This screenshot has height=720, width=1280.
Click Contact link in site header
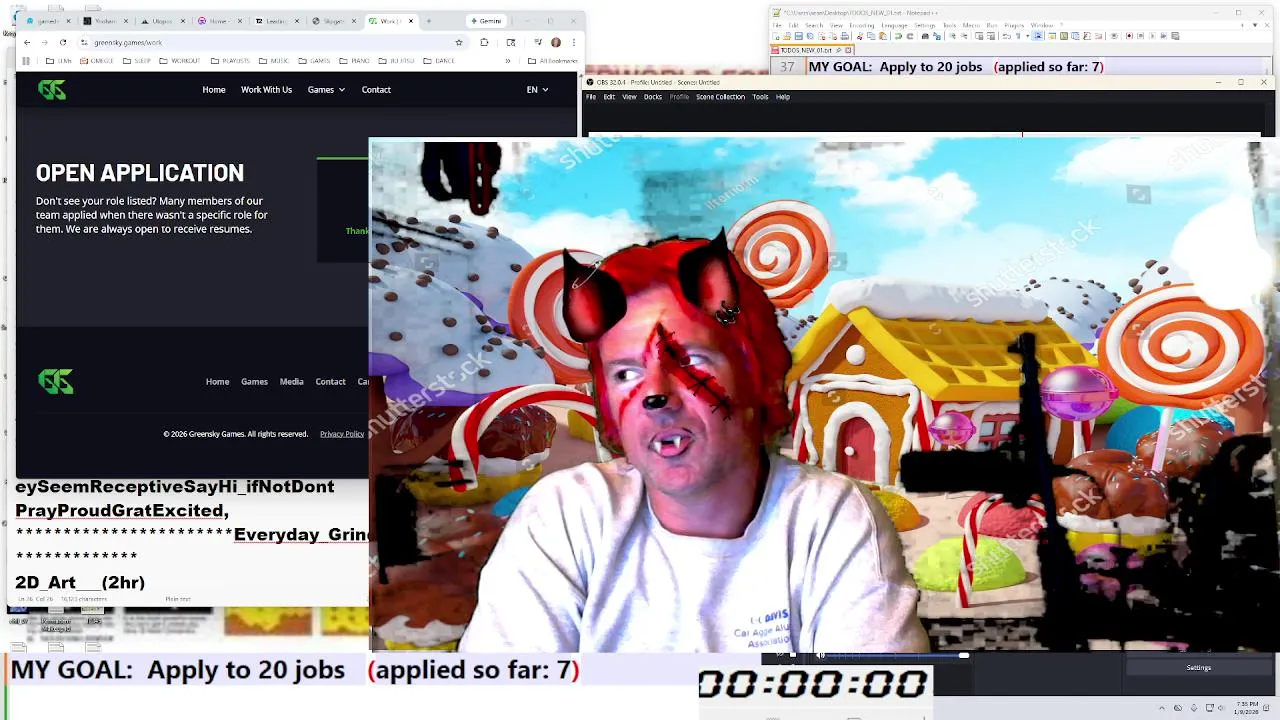pyautogui.click(x=376, y=90)
